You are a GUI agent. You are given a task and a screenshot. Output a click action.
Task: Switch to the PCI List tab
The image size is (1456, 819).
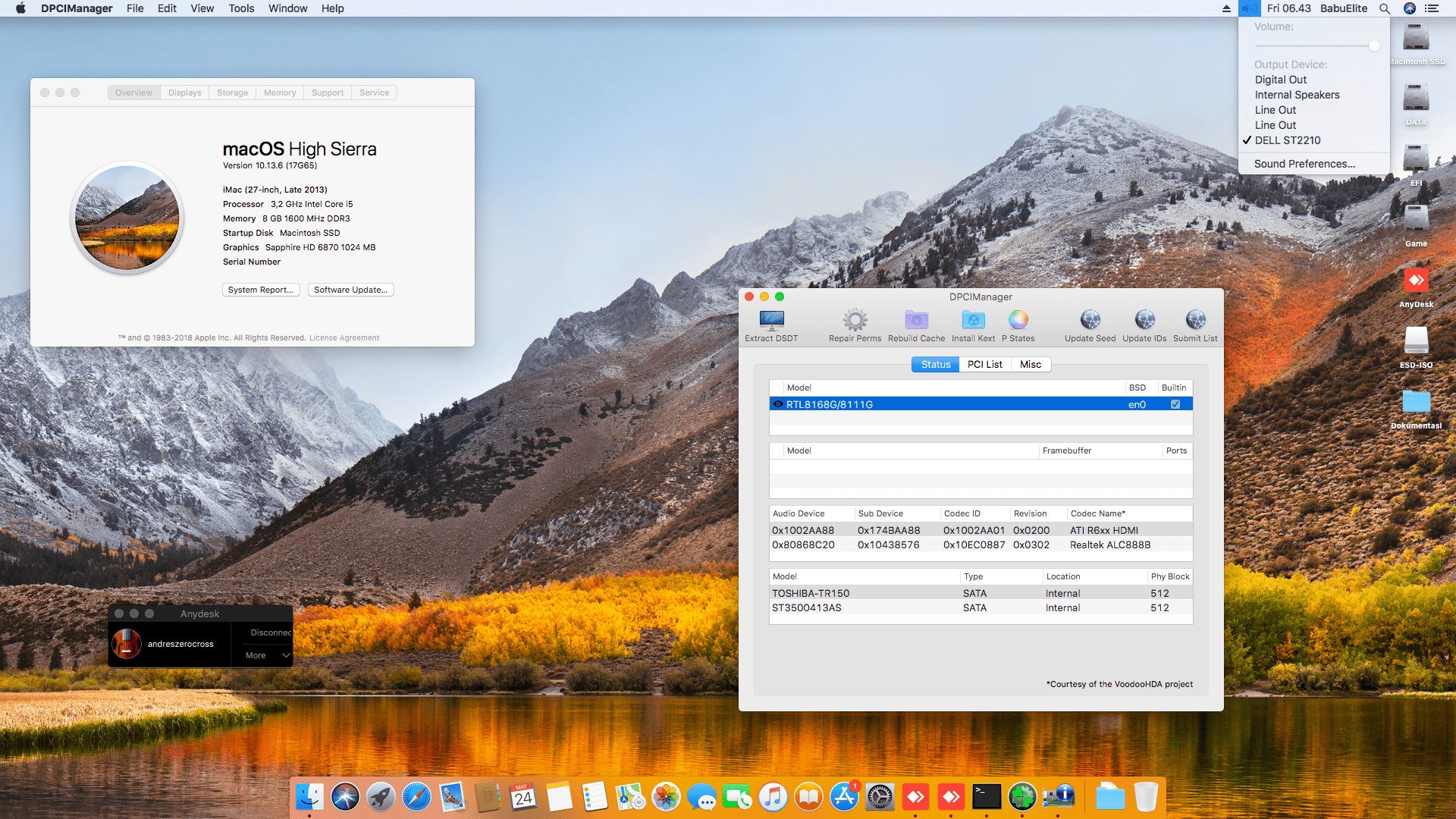point(984,364)
